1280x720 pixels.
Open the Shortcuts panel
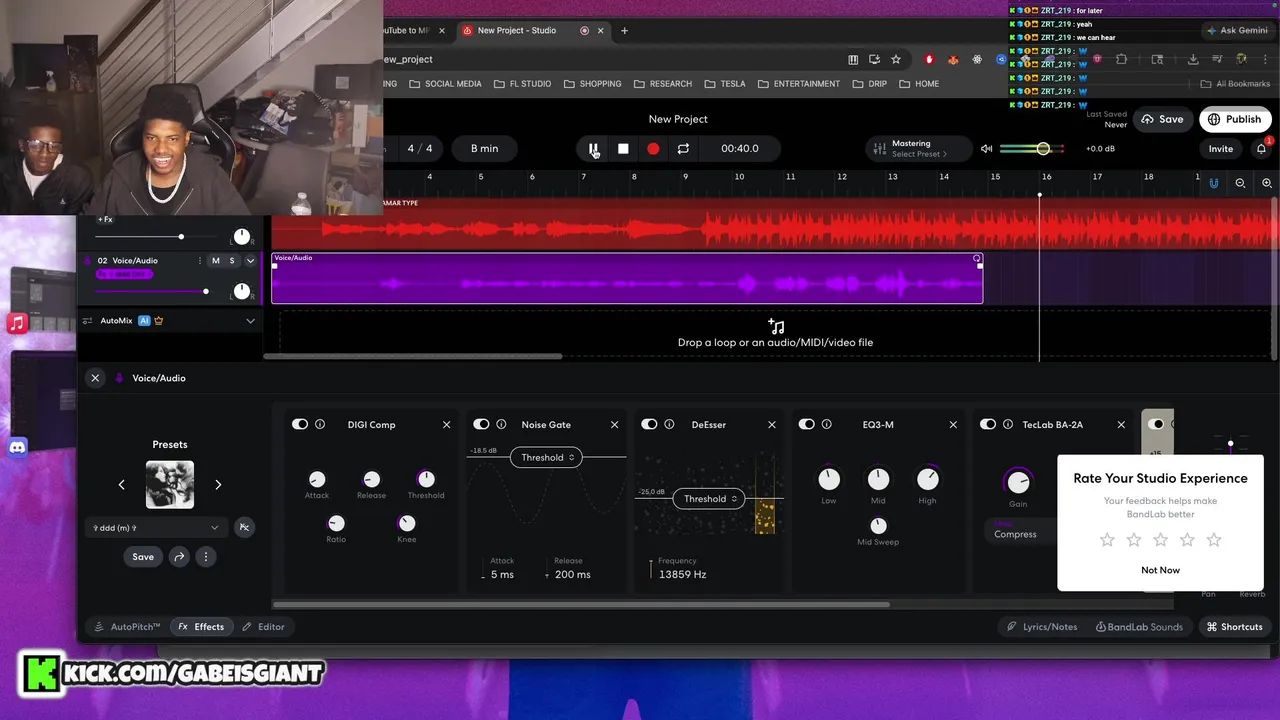point(1234,627)
